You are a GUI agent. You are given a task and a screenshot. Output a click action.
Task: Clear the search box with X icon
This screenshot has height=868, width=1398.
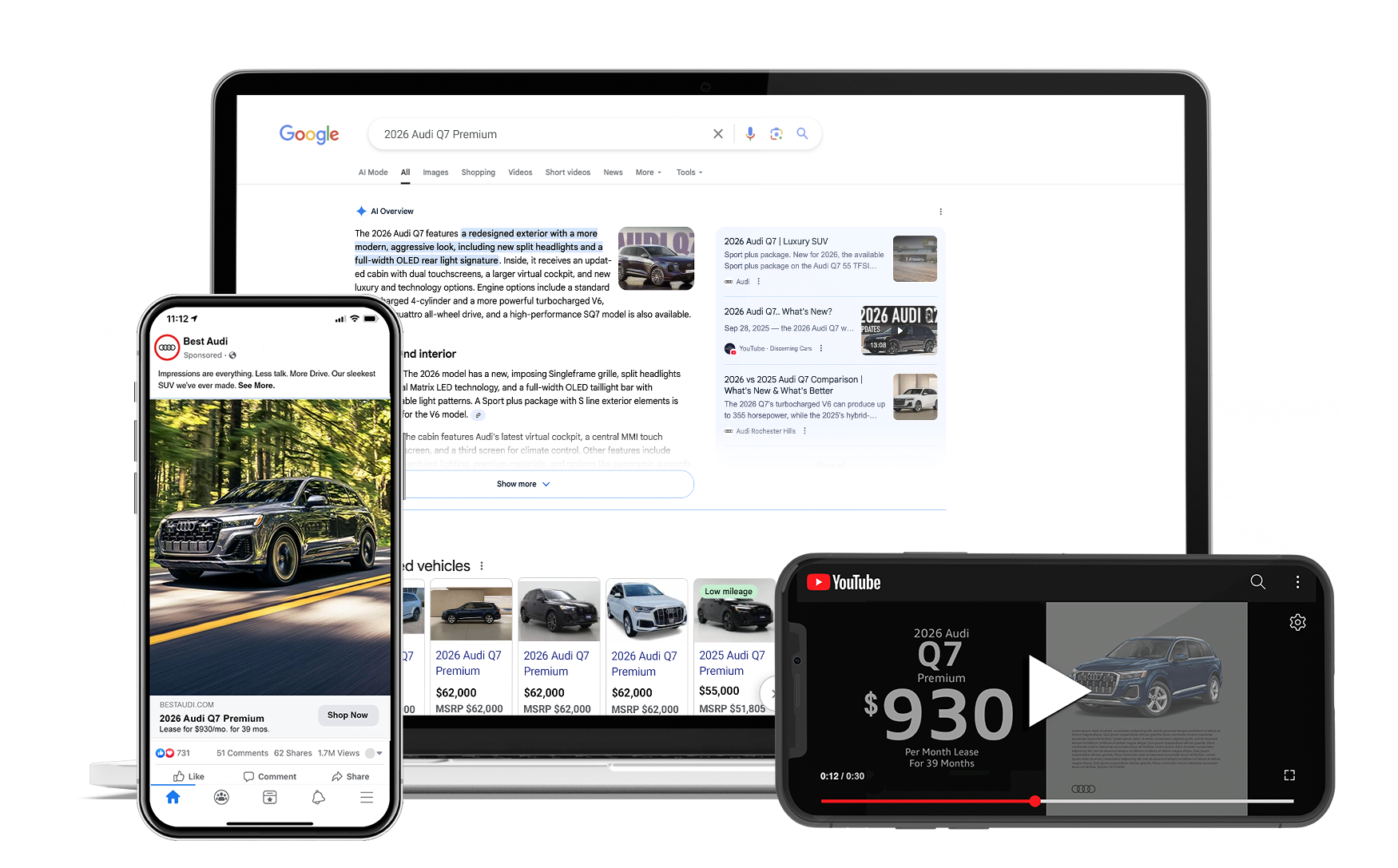click(717, 134)
